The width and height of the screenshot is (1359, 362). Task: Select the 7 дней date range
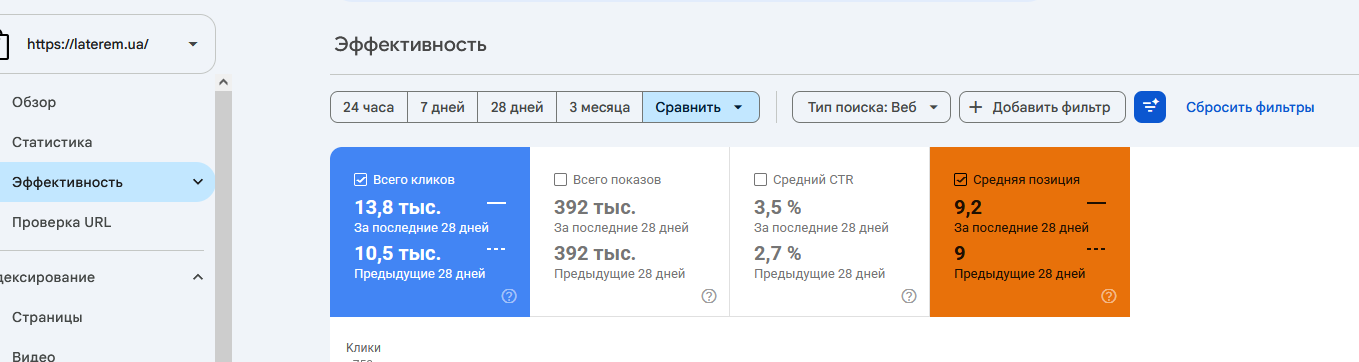[442, 107]
